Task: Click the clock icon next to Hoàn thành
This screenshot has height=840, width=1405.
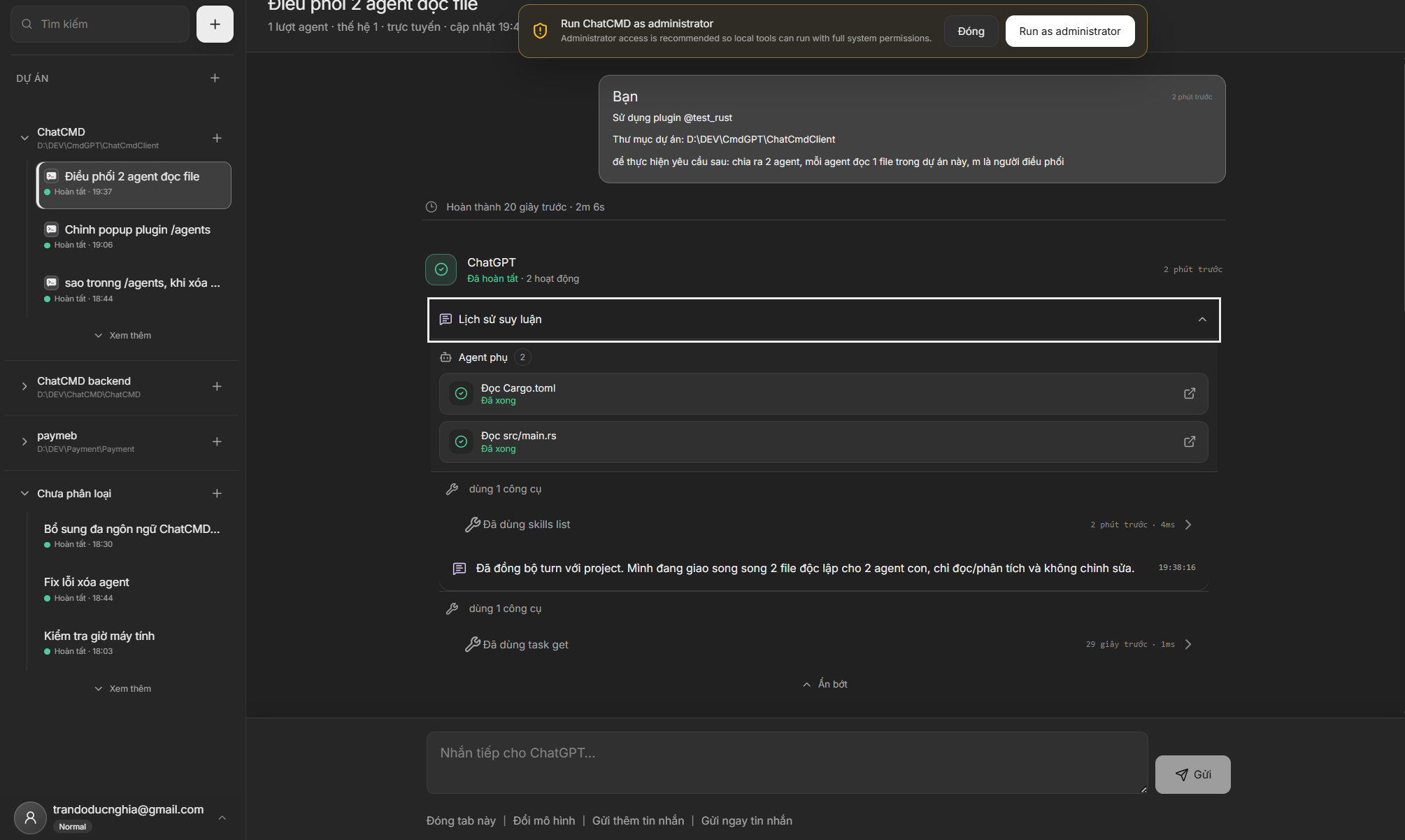Action: point(432,207)
